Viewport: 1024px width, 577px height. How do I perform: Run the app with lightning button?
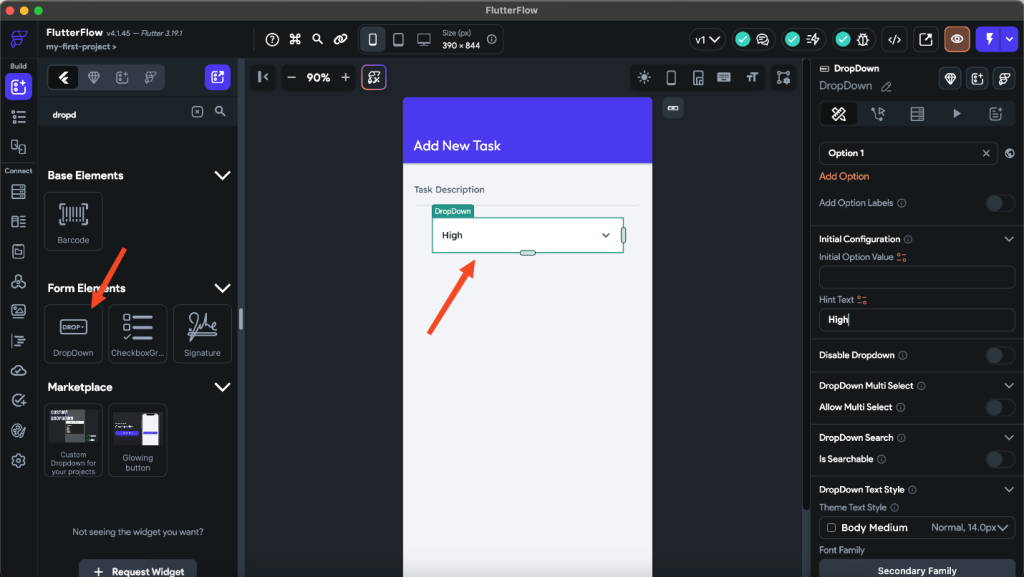tap(989, 40)
